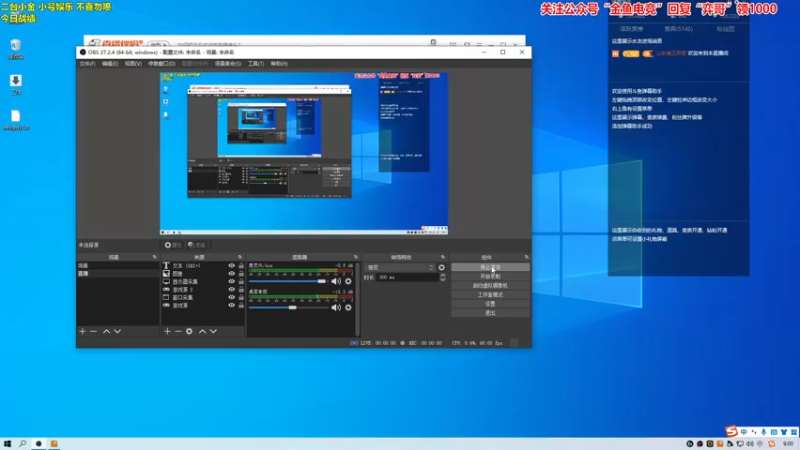The height and width of the screenshot is (450, 800).
Task: Remove the selected source with the minus icon
Action: tap(178, 332)
